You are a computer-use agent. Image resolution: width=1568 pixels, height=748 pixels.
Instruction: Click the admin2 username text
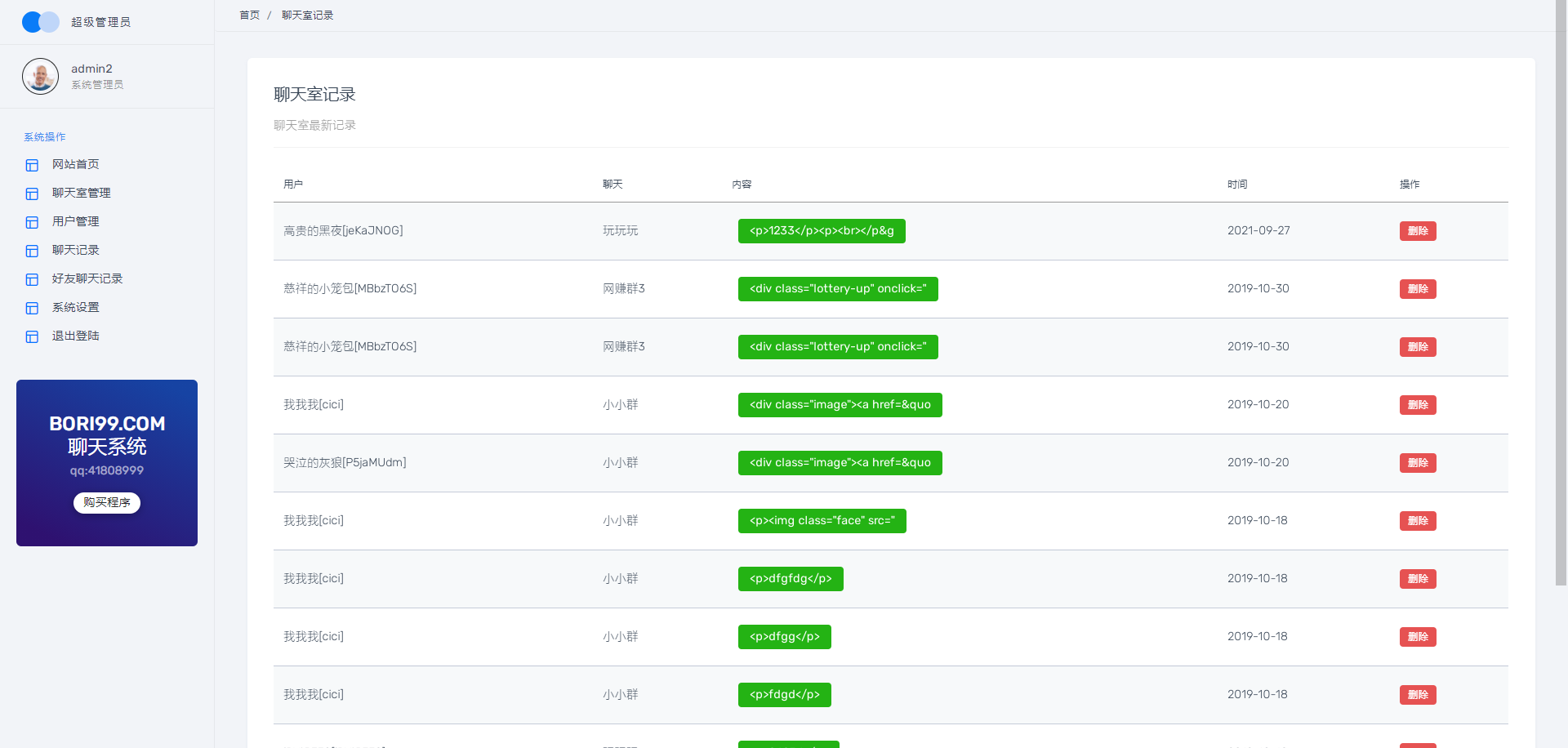tap(91, 69)
